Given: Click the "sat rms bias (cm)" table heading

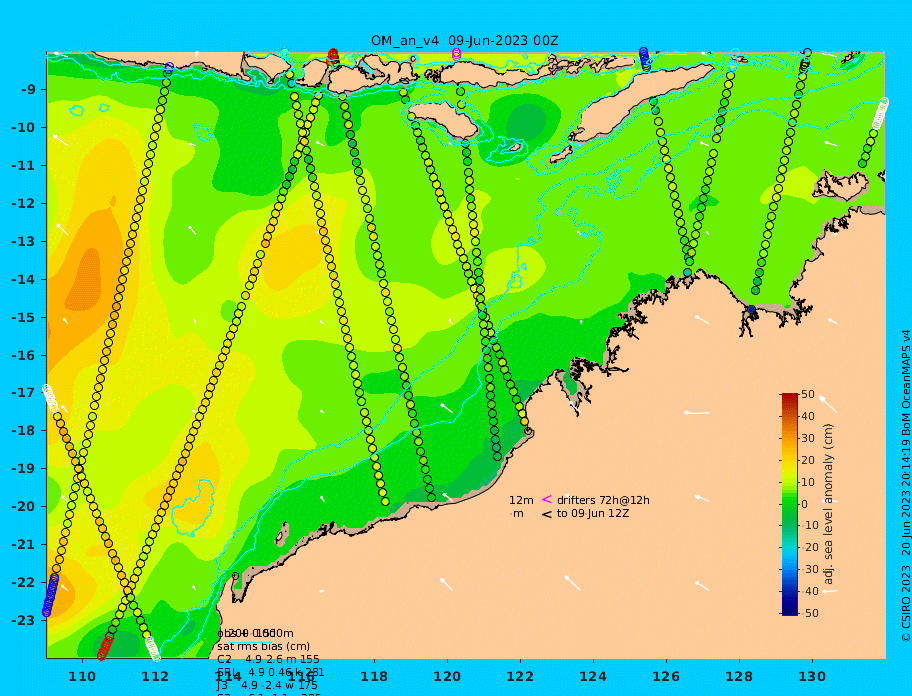Looking at the screenshot, I should pyautogui.click(x=263, y=647).
